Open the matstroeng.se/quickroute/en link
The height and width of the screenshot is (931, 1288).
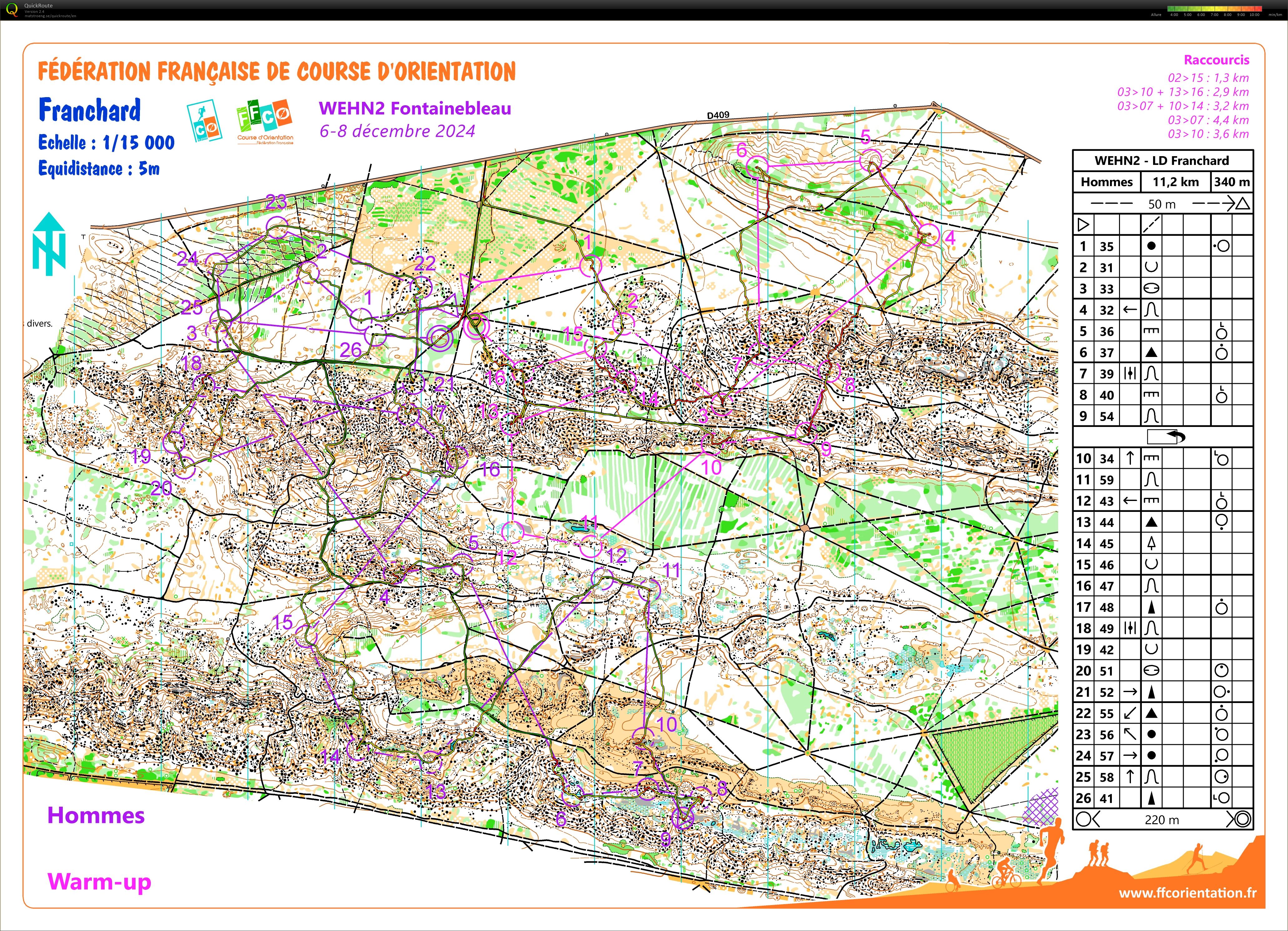(x=50, y=16)
